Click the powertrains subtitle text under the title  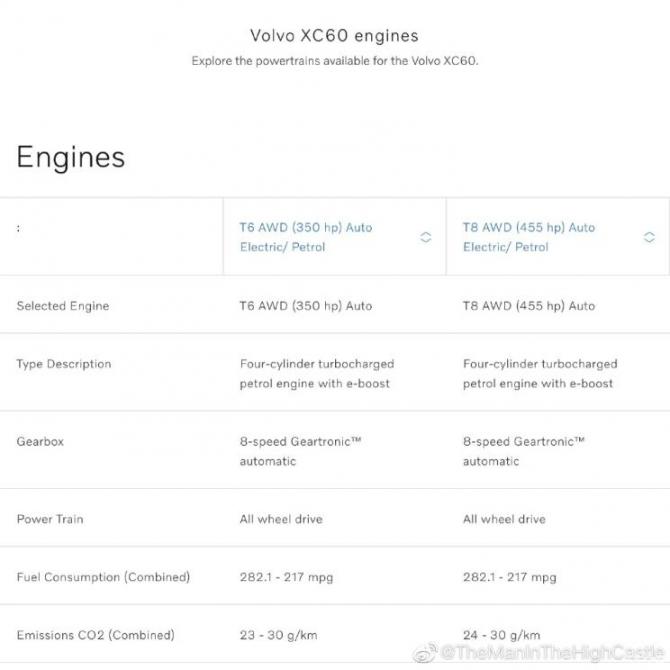click(x=335, y=61)
